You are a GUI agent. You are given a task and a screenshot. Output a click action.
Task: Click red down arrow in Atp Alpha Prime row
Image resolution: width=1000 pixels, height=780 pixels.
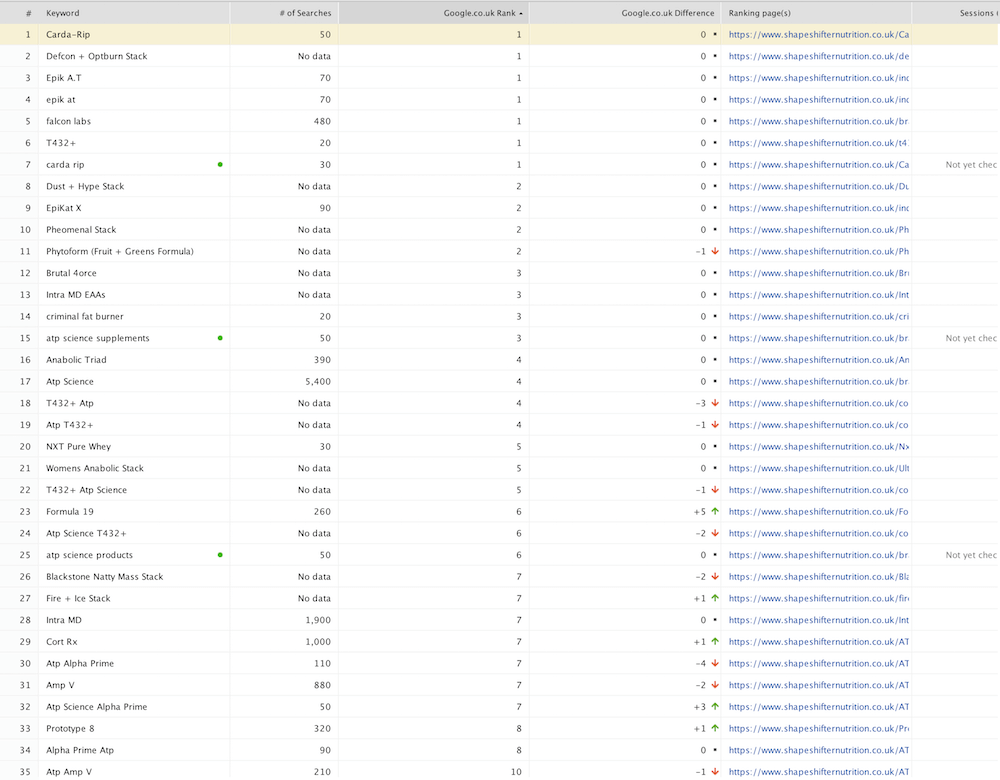[715, 663]
